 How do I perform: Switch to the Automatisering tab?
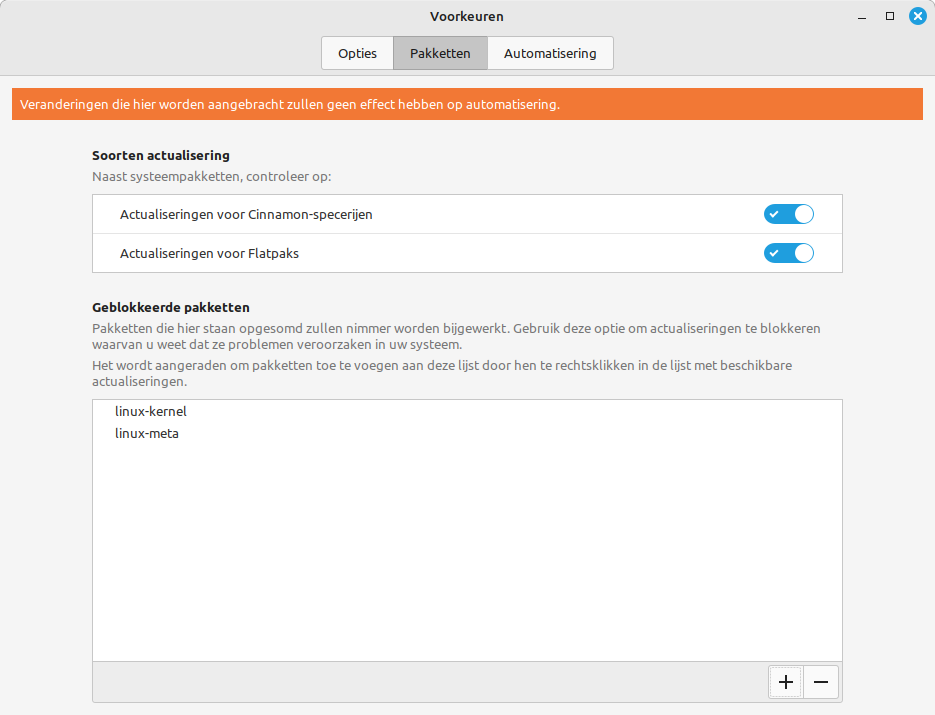pos(550,53)
